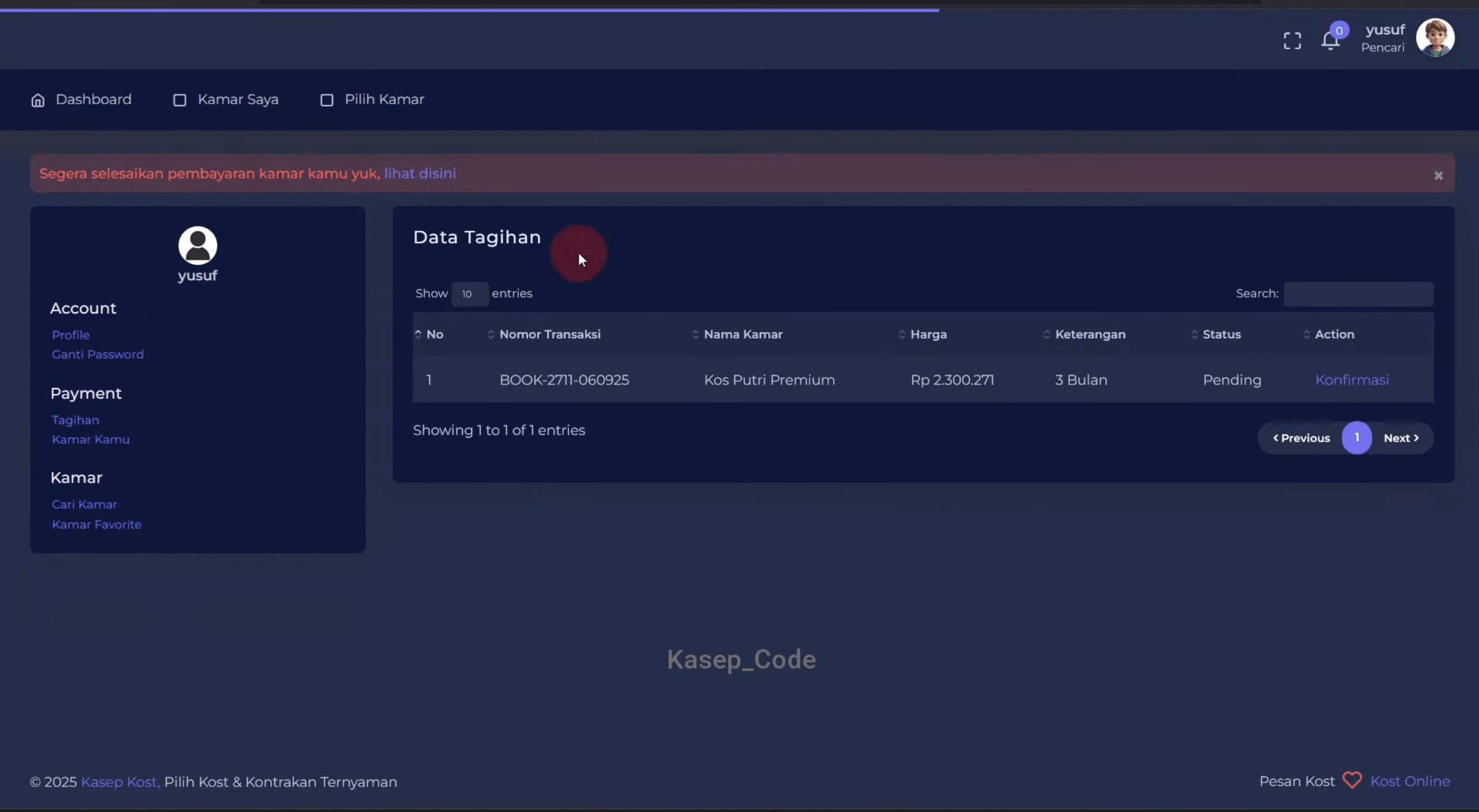Screen dimensions: 1479x812
Task: Click the Dashboard home icon
Action: click(x=38, y=100)
